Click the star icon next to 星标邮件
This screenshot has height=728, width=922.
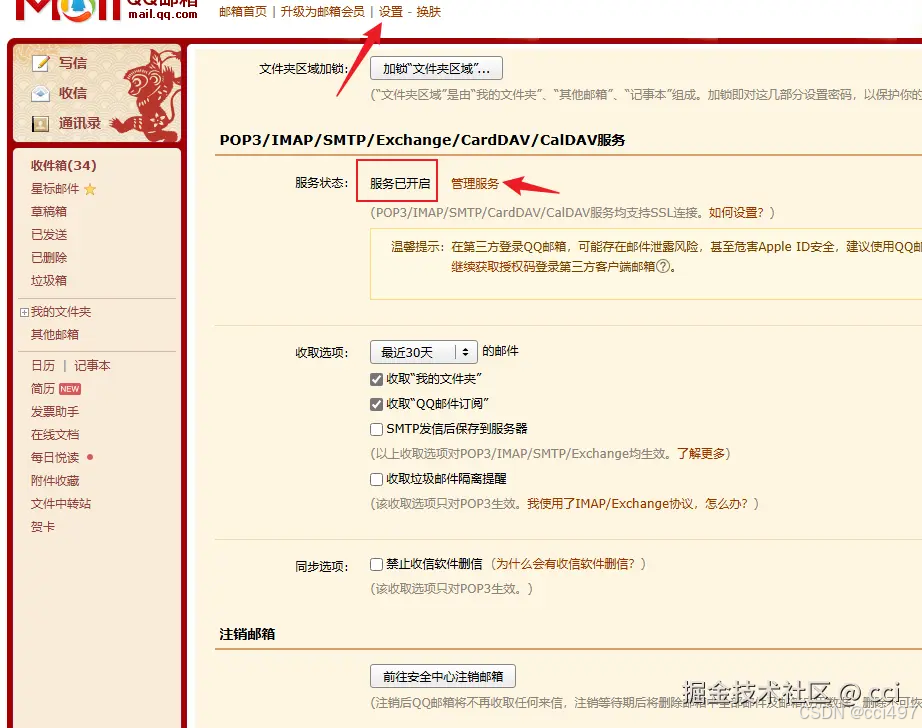tap(90, 189)
